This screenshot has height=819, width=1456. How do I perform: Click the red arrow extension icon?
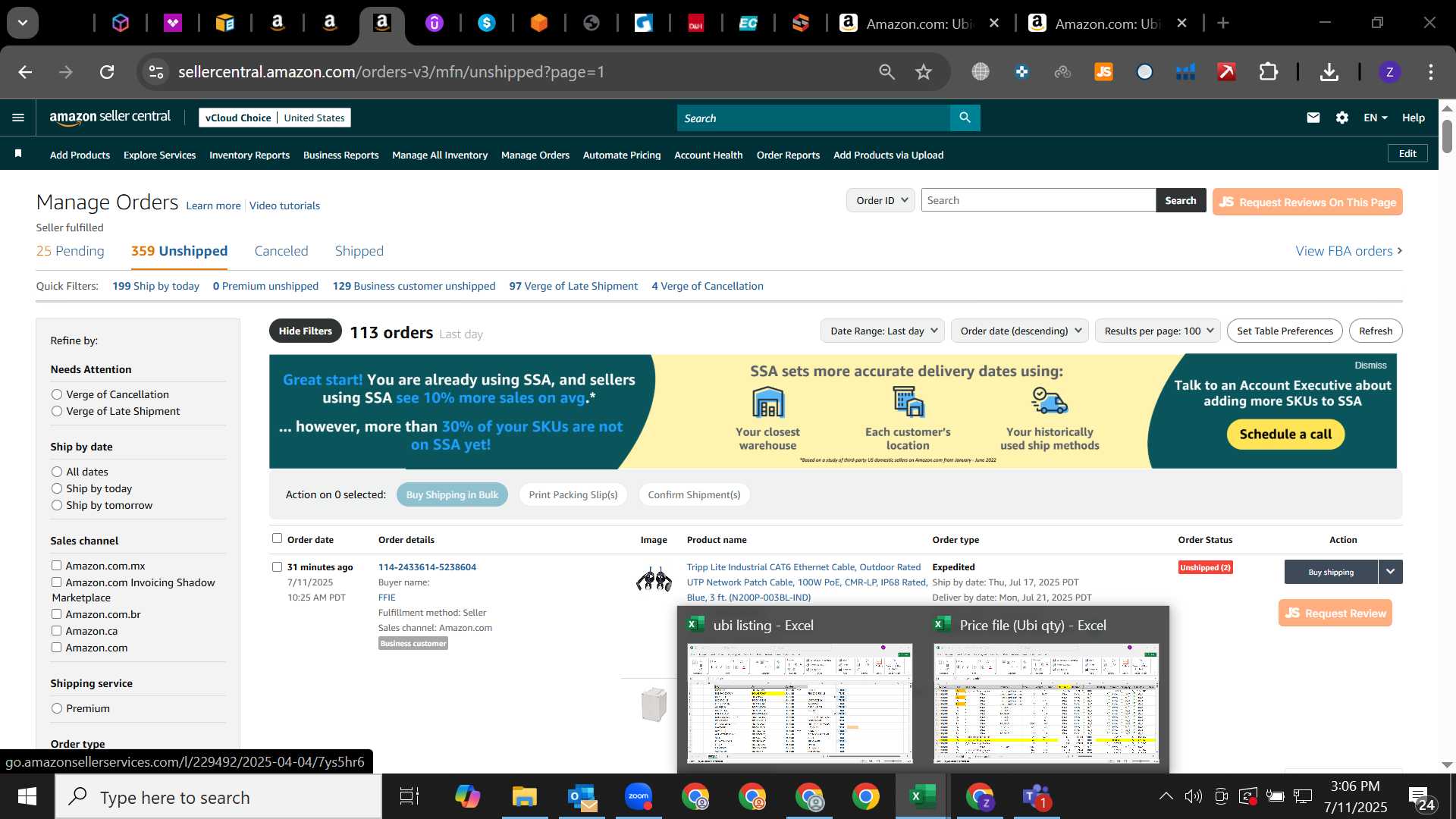click(x=1226, y=72)
